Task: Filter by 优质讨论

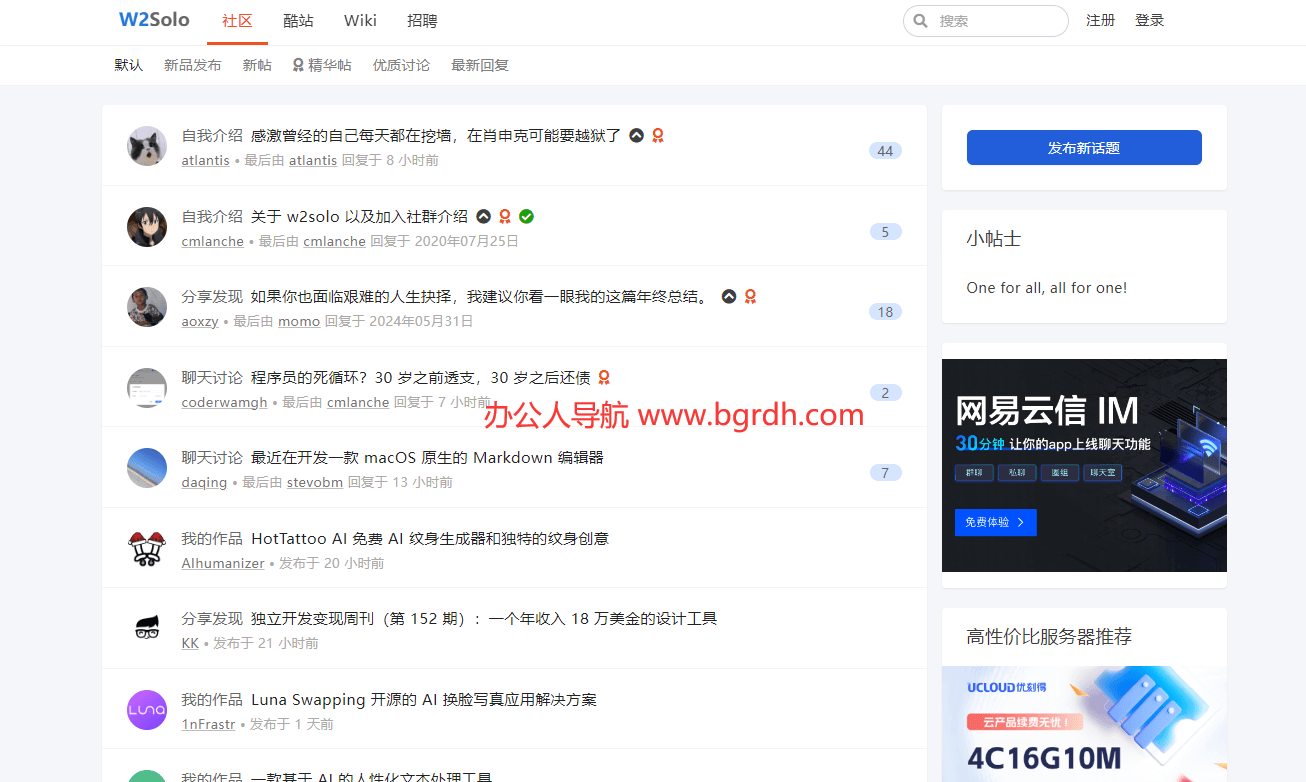Action: pos(401,65)
